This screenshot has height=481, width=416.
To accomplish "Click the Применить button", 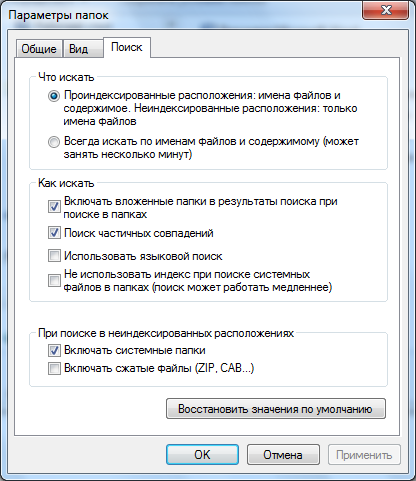I will point(364,454).
